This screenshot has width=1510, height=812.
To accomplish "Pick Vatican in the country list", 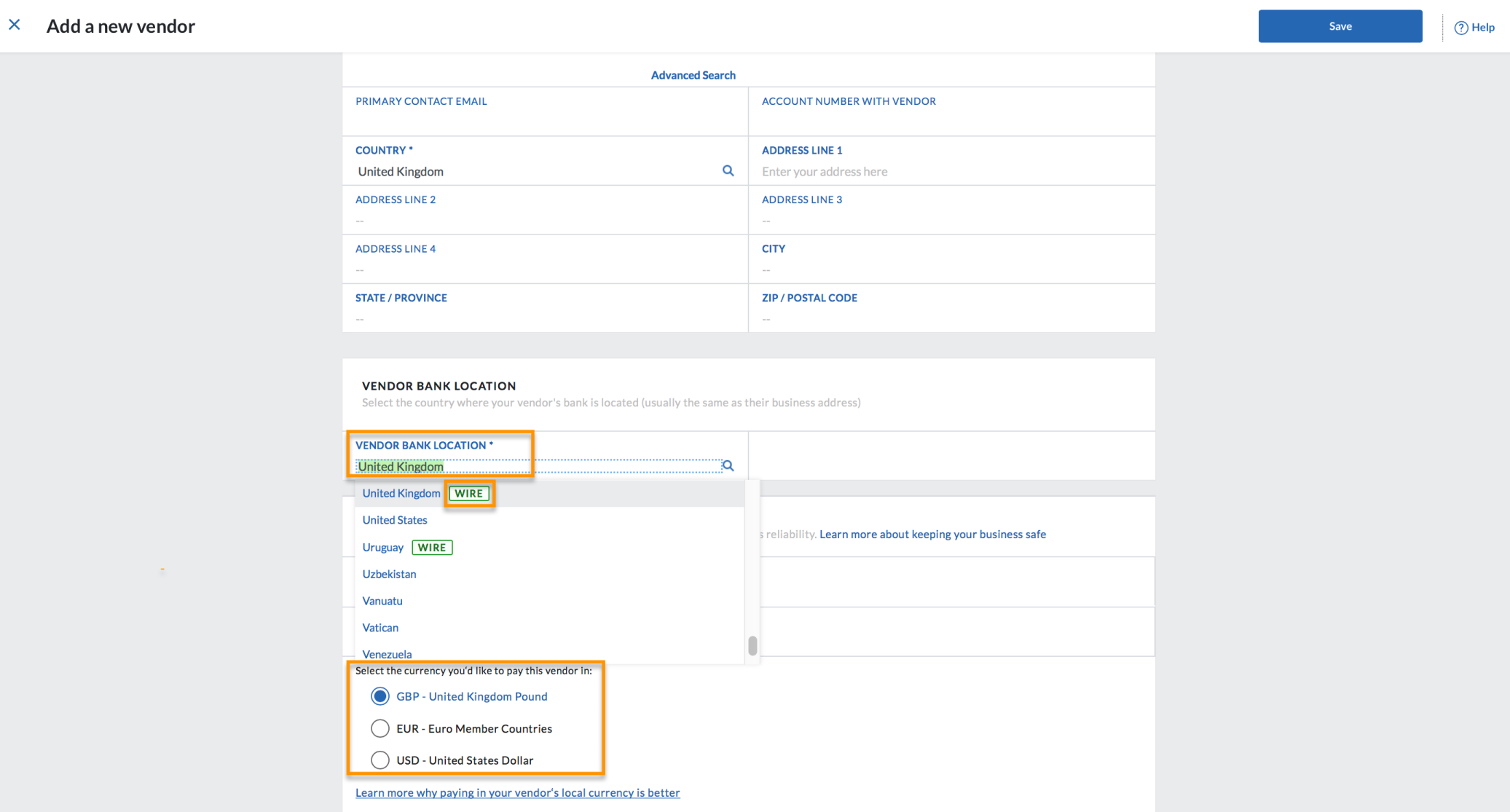I will 380,628.
